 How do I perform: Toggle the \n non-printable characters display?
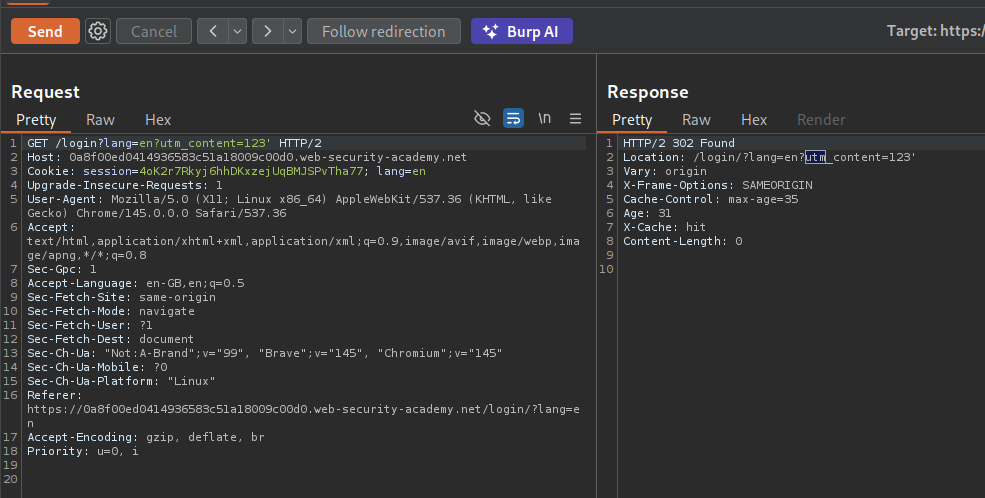click(x=544, y=118)
